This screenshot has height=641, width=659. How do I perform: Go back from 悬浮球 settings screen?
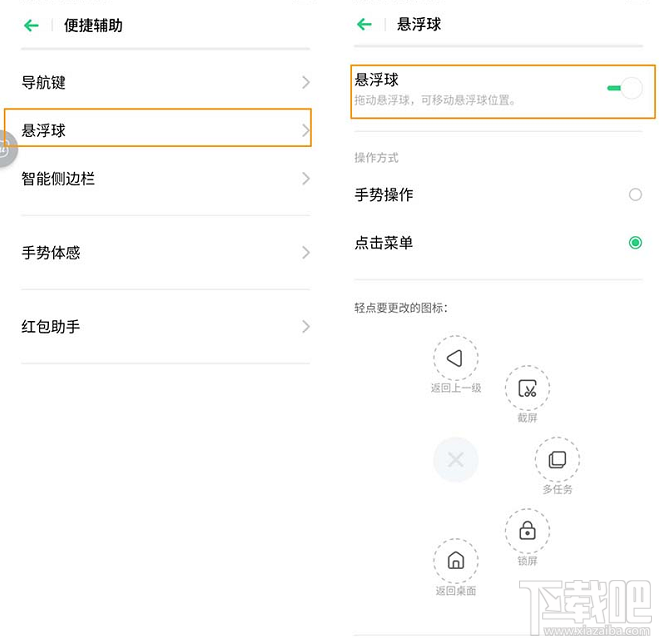(x=364, y=24)
